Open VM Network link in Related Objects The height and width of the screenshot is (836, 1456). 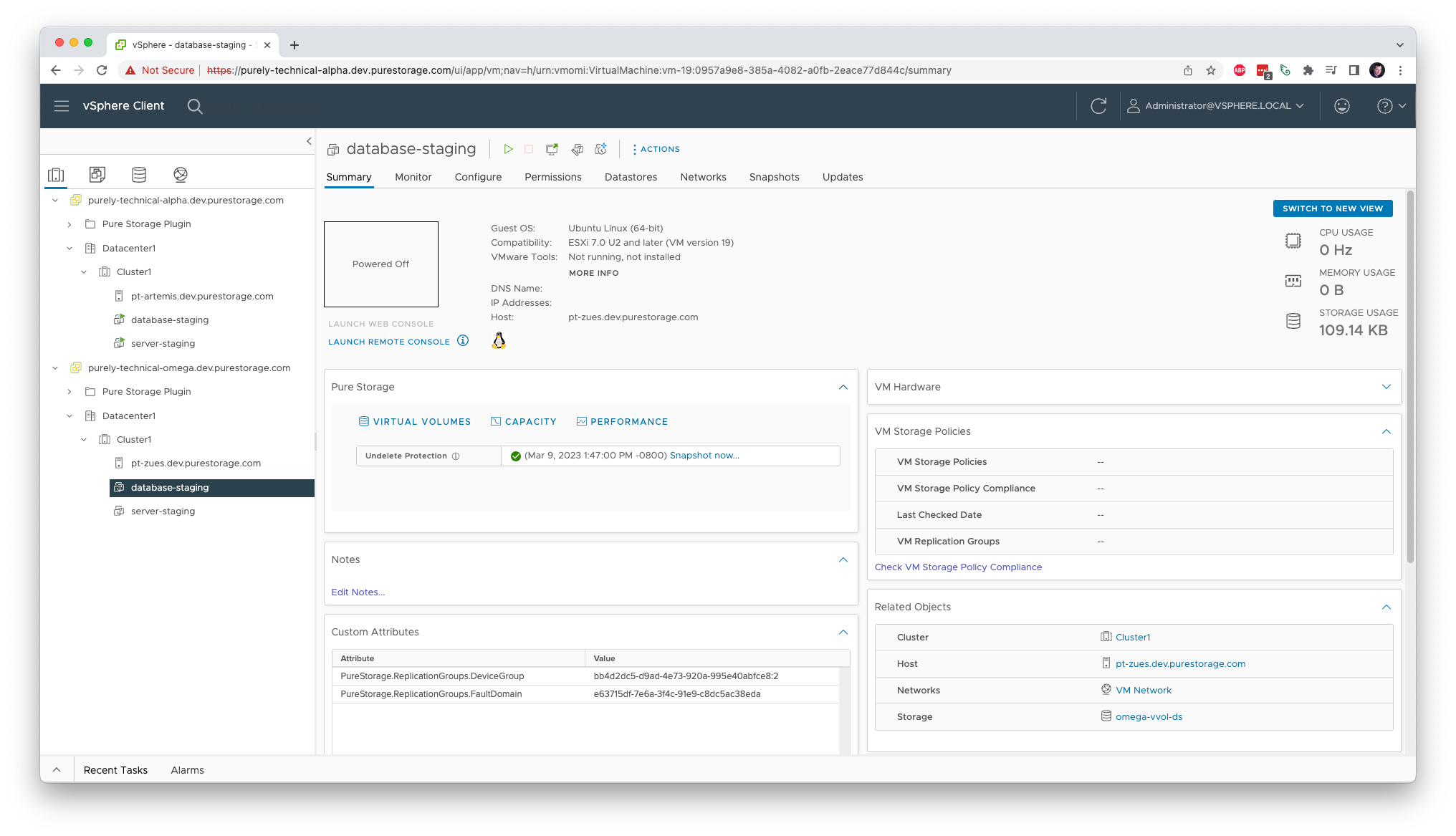(1144, 691)
